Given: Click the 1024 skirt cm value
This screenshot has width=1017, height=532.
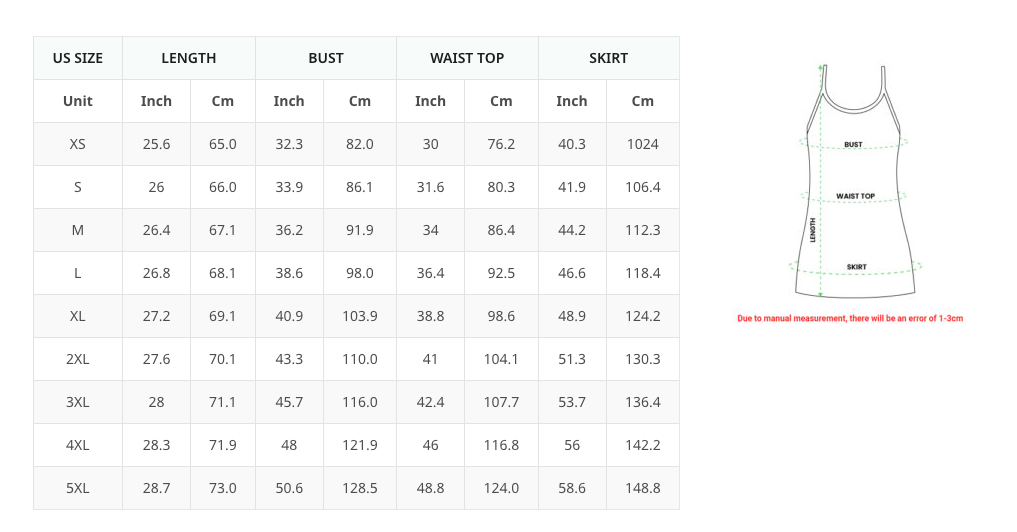Looking at the screenshot, I should pyautogui.click(x=643, y=144).
